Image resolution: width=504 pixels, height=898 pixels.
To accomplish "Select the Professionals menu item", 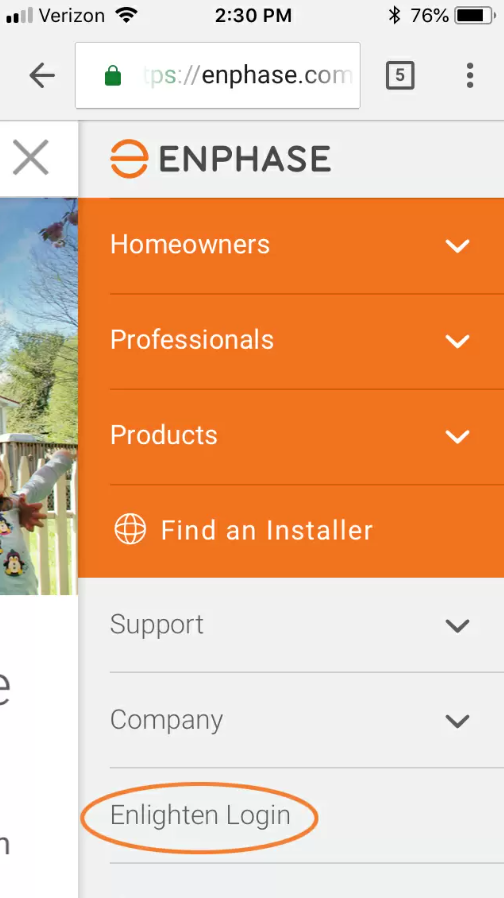I will (x=192, y=340).
